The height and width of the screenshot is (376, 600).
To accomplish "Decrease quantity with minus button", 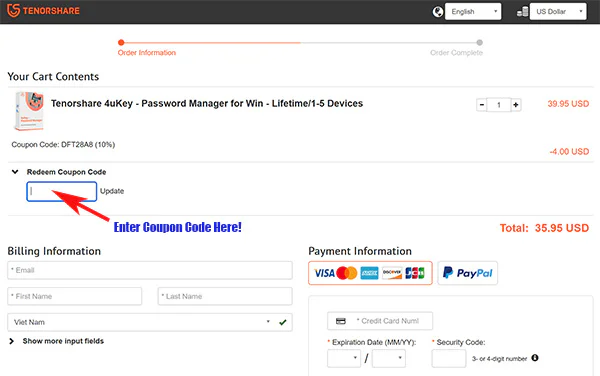I will tap(482, 105).
